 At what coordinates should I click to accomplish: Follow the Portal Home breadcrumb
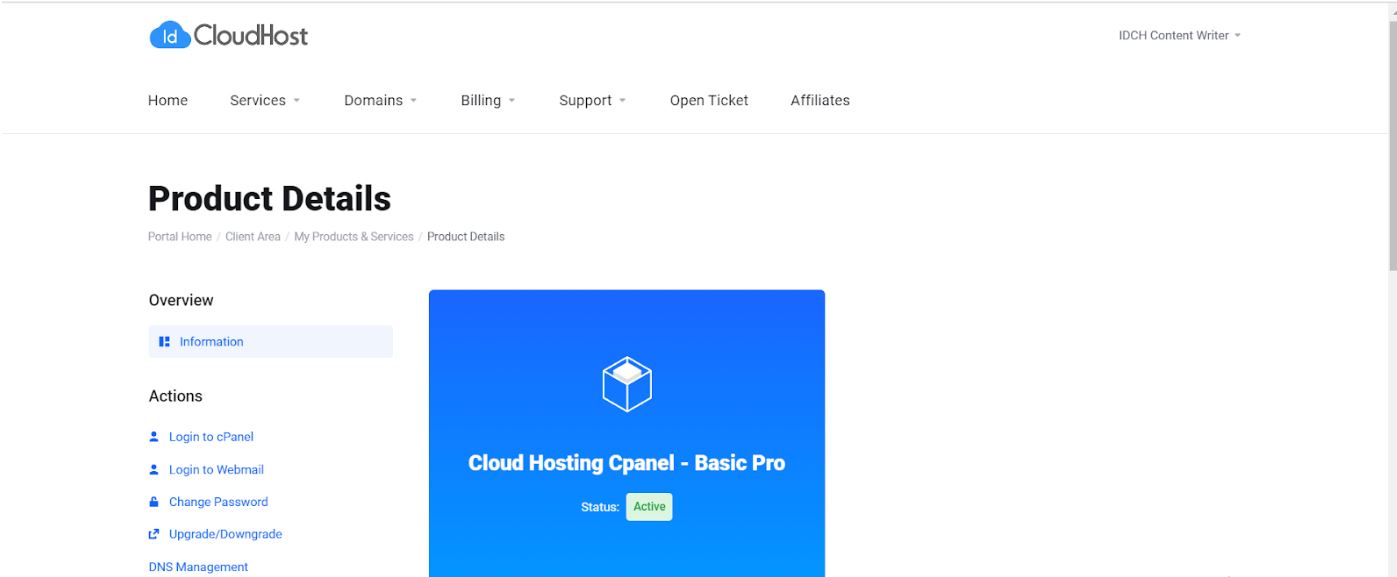point(179,236)
